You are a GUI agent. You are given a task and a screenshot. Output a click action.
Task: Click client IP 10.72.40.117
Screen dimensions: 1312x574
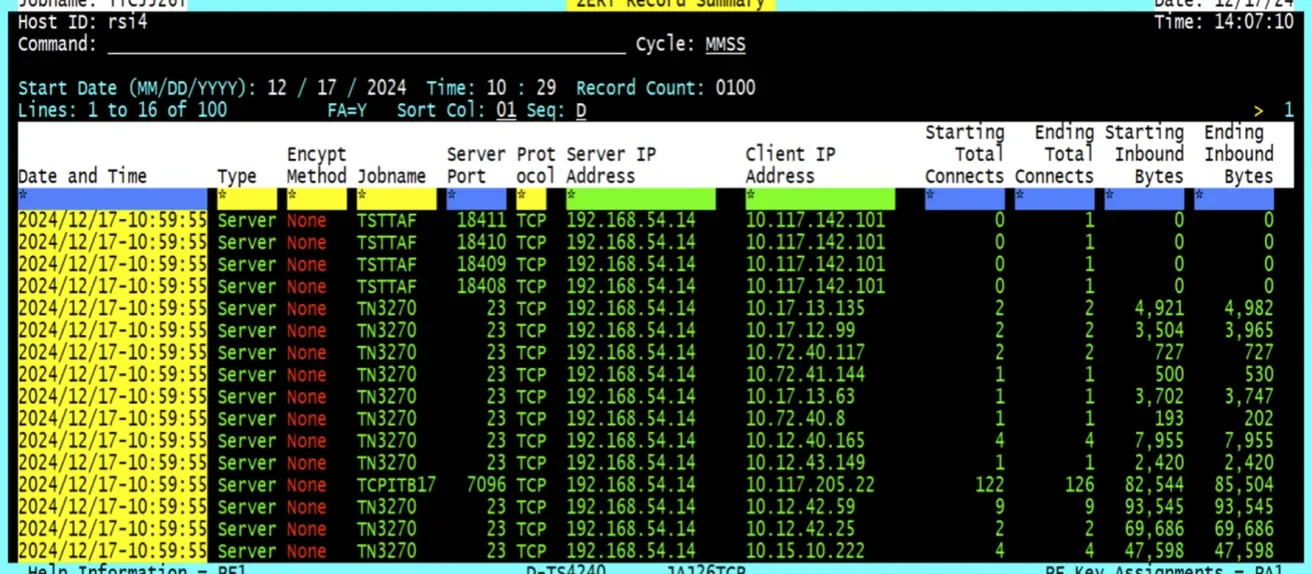pos(805,352)
